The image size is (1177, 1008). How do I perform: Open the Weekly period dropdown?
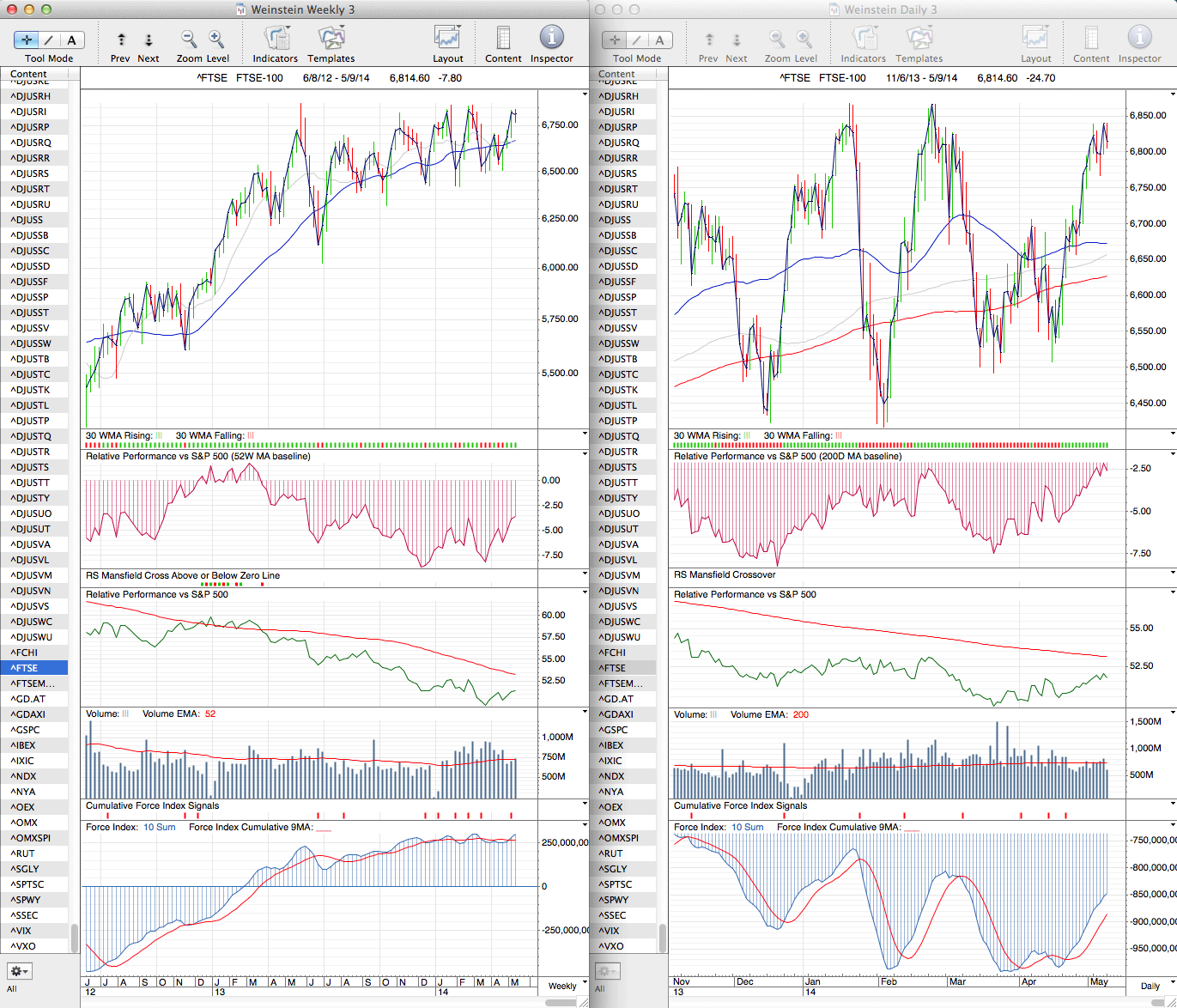tap(564, 986)
